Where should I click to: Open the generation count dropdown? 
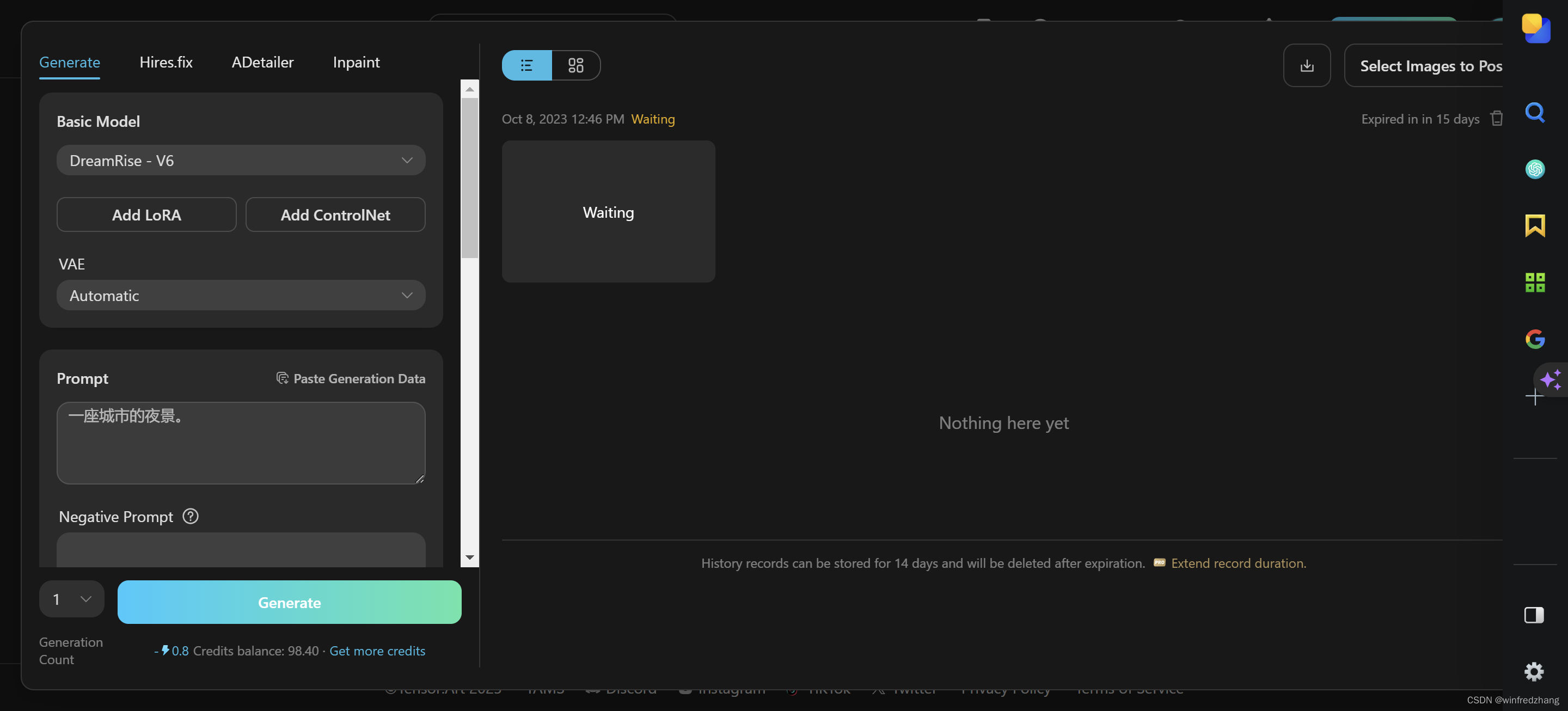click(x=72, y=599)
